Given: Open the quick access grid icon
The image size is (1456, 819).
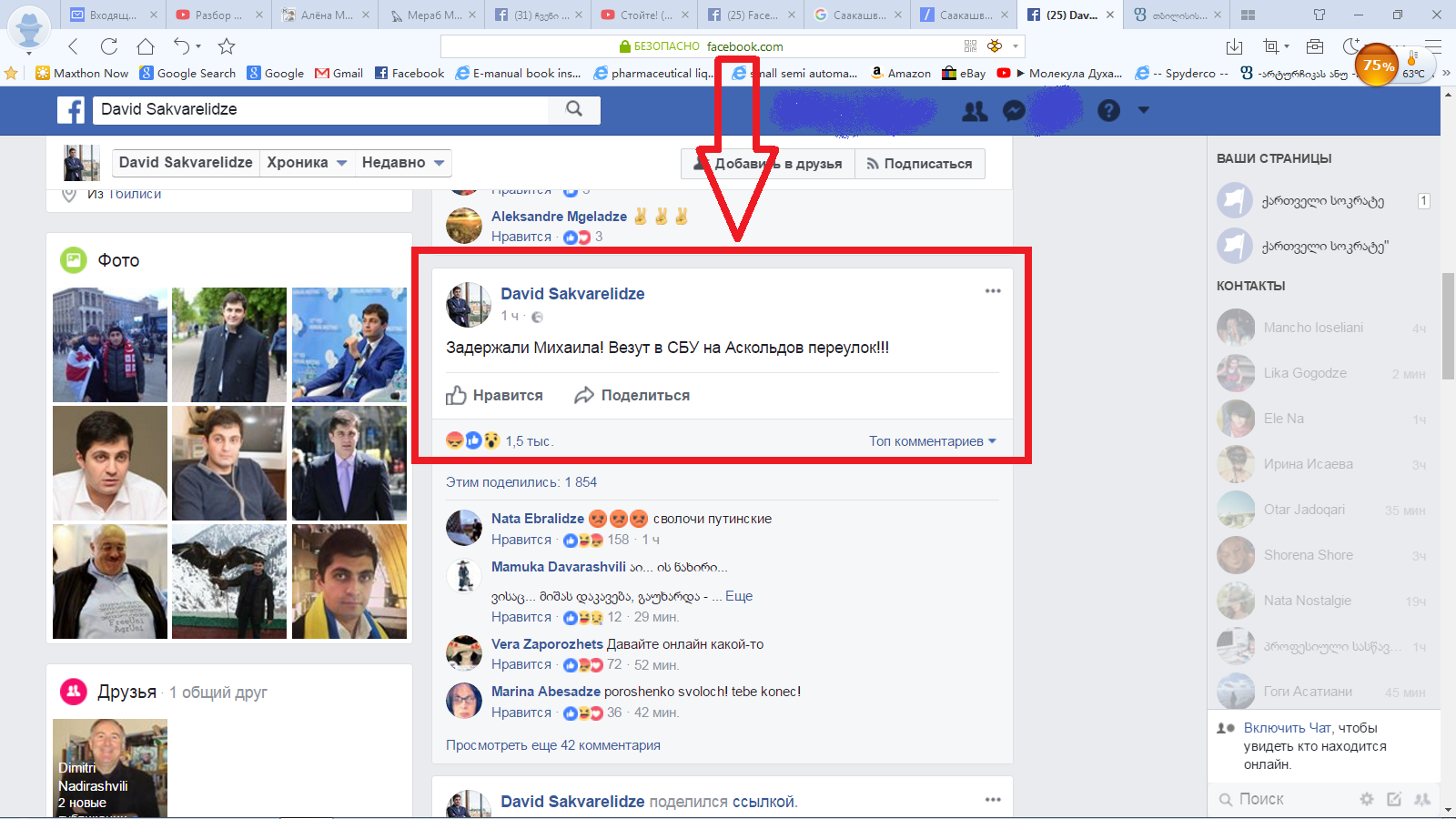Looking at the screenshot, I should point(1249,15).
